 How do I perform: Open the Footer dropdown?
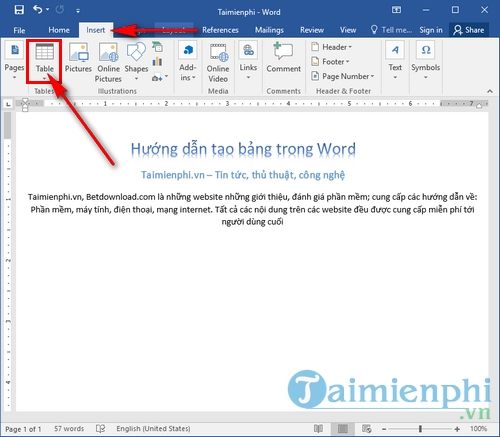[330, 62]
